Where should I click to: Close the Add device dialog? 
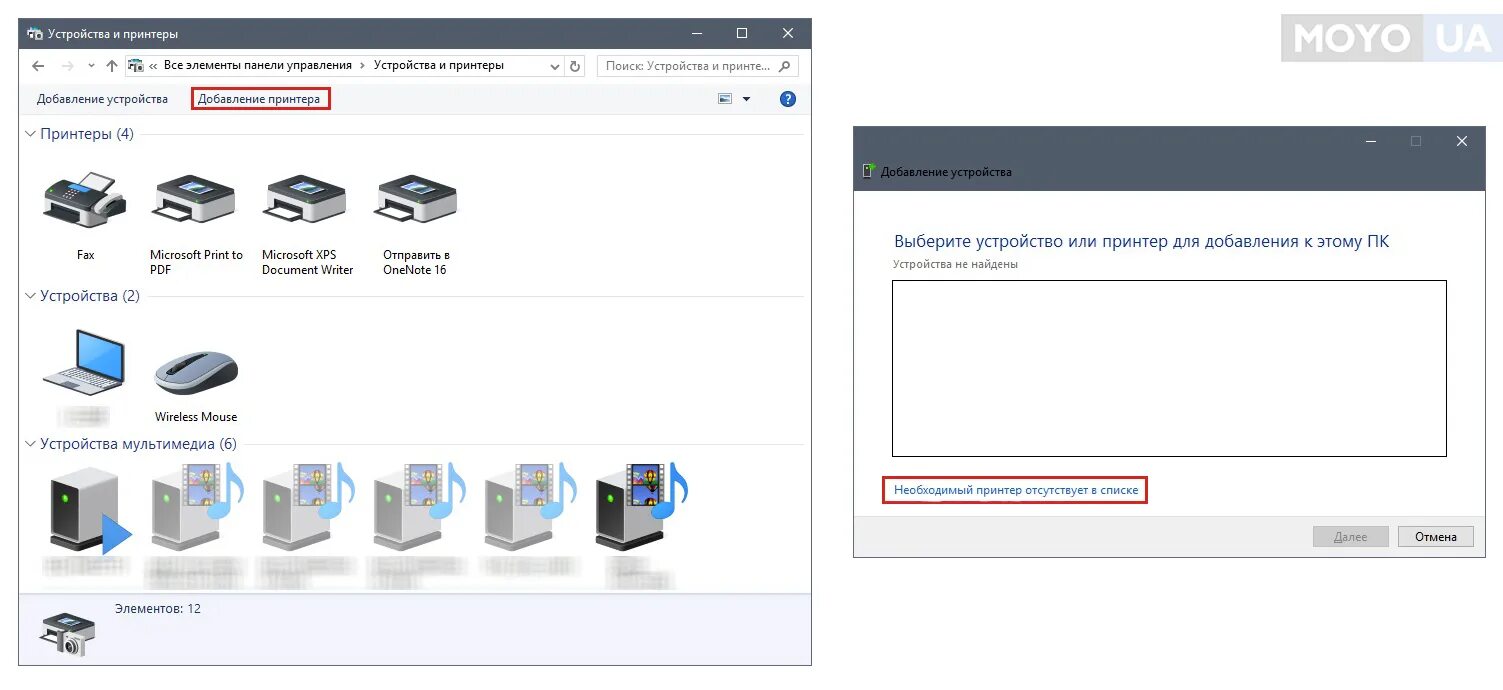point(1461,142)
